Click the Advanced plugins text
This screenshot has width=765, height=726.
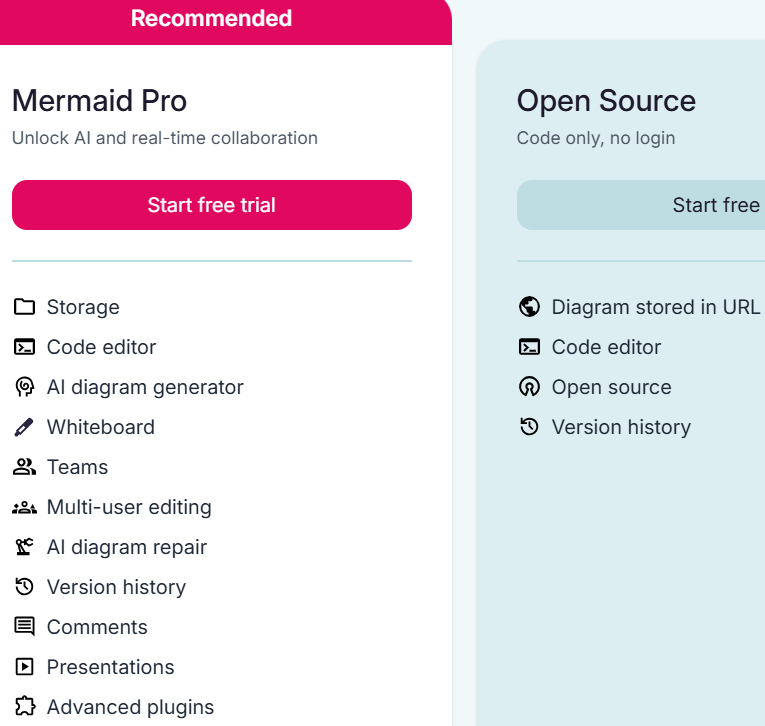pyautogui.click(x=130, y=708)
